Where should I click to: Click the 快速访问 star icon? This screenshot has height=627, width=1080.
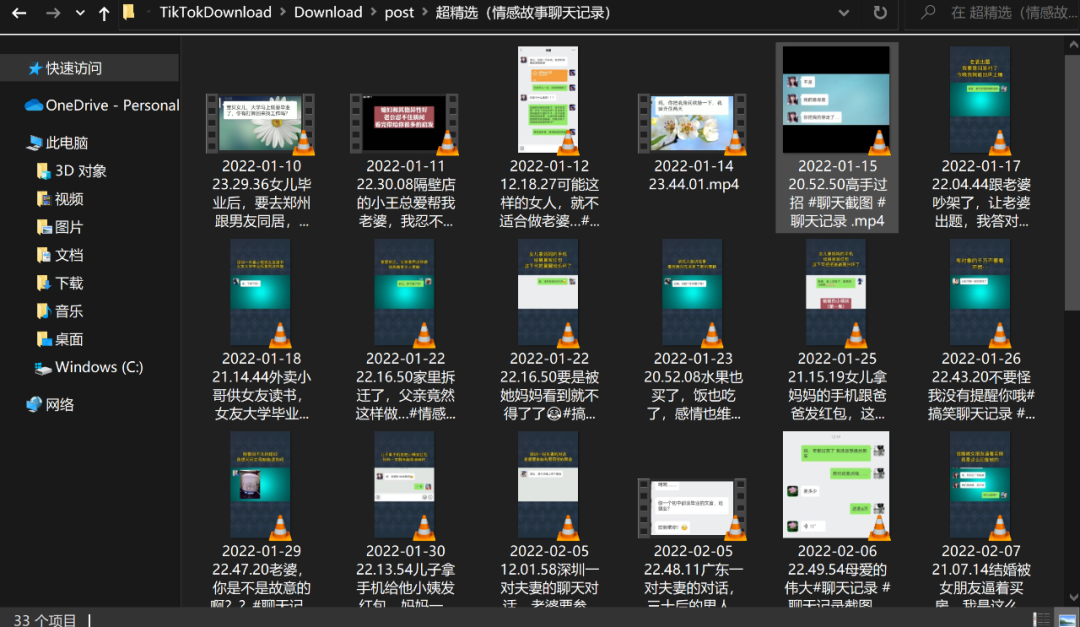pos(34,68)
